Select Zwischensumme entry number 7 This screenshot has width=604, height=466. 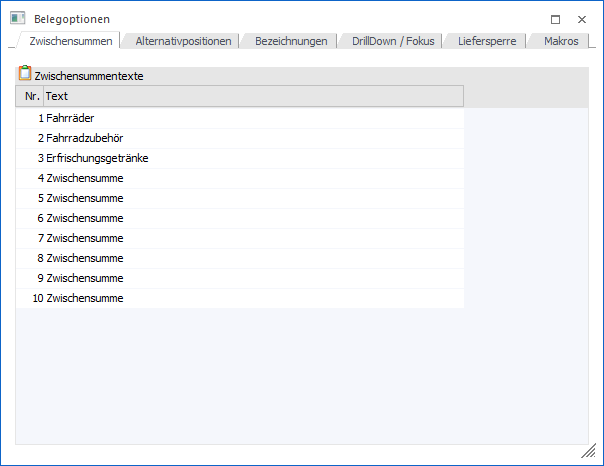(84, 238)
